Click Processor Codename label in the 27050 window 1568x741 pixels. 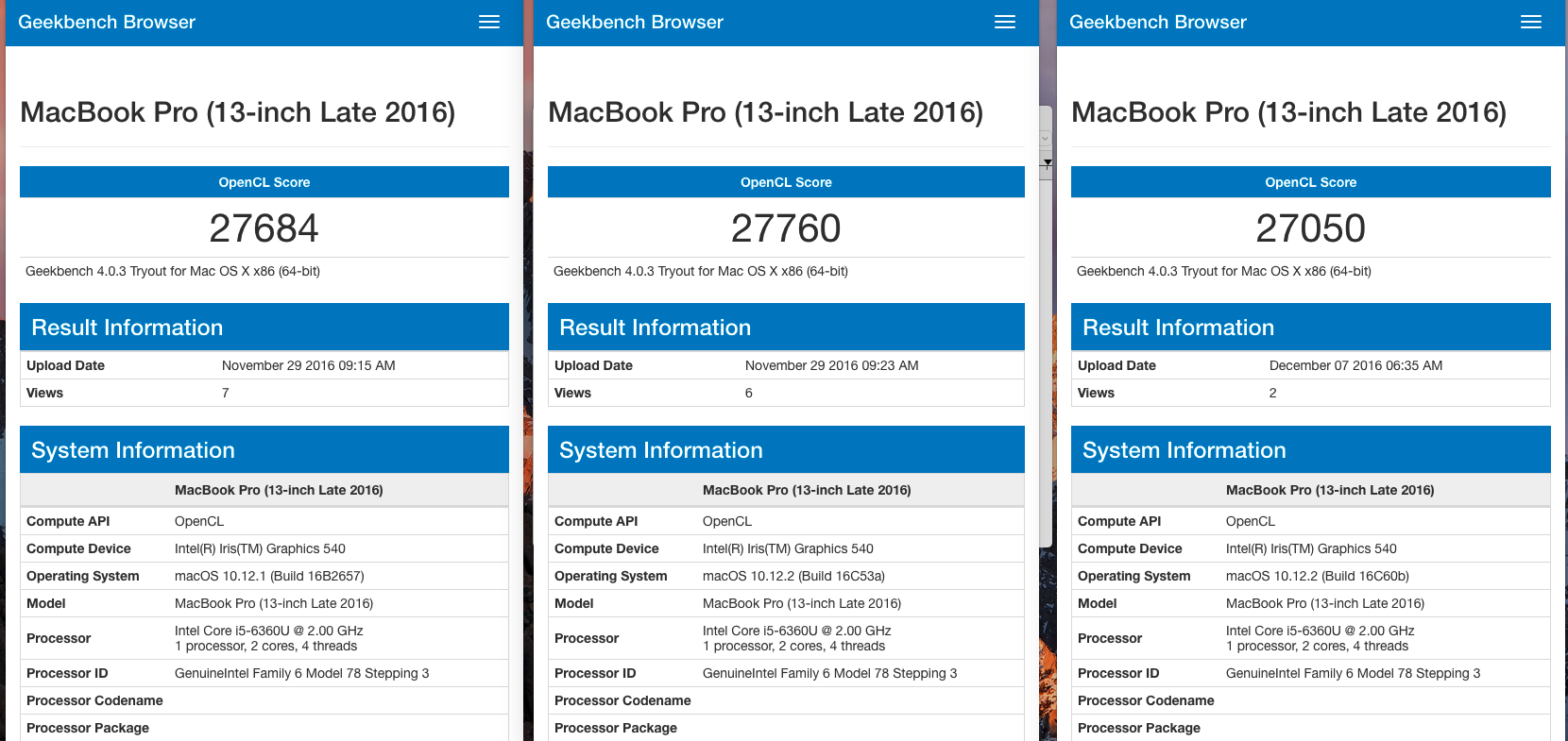[1146, 700]
